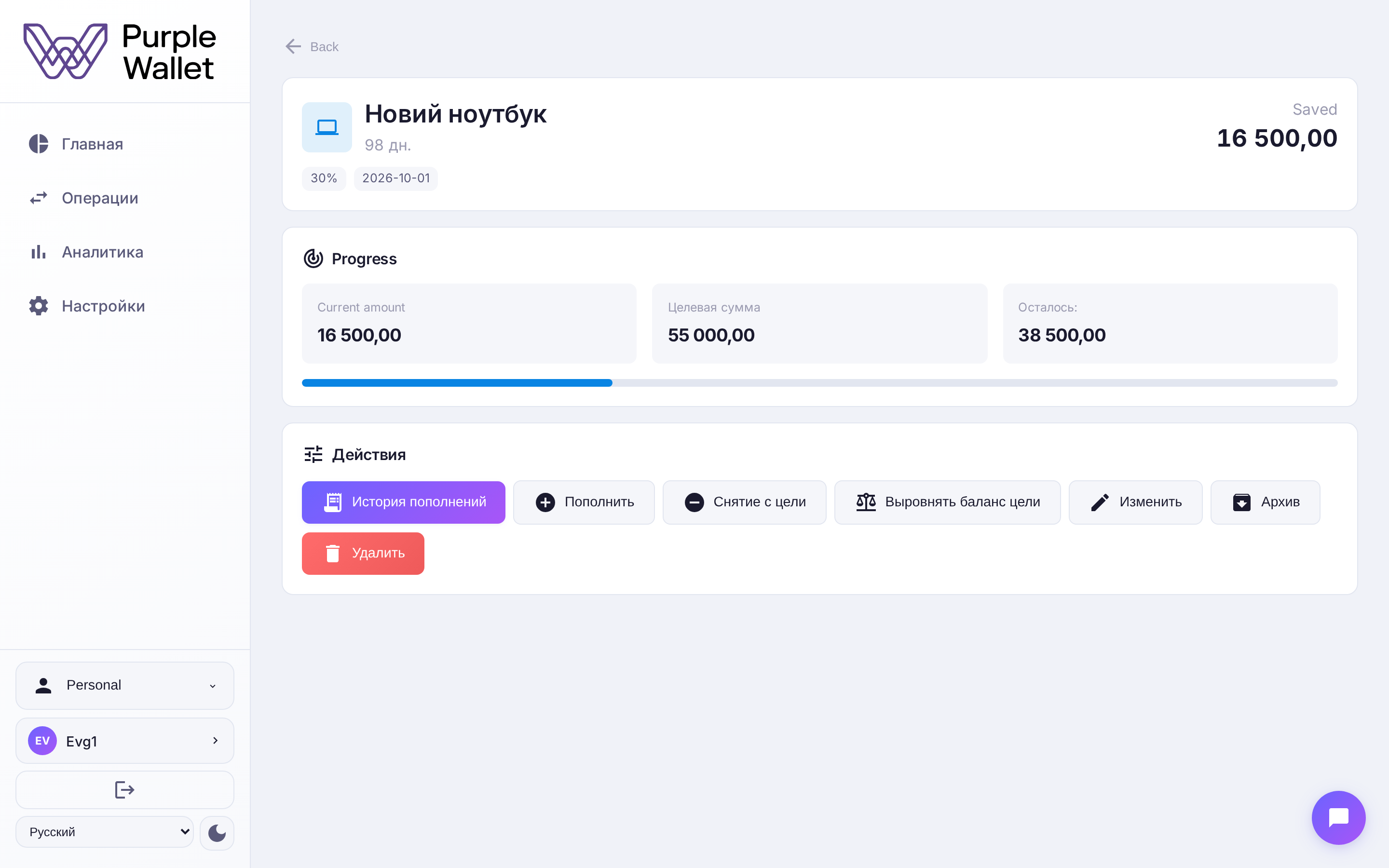Click the red Удалить button
This screenshot has width=1389, height=868.
tap(363, 554)
